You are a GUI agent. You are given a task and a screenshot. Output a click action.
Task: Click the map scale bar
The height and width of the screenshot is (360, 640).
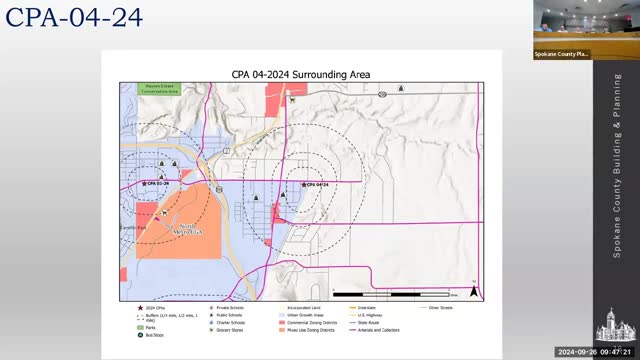tap(391, 294)
